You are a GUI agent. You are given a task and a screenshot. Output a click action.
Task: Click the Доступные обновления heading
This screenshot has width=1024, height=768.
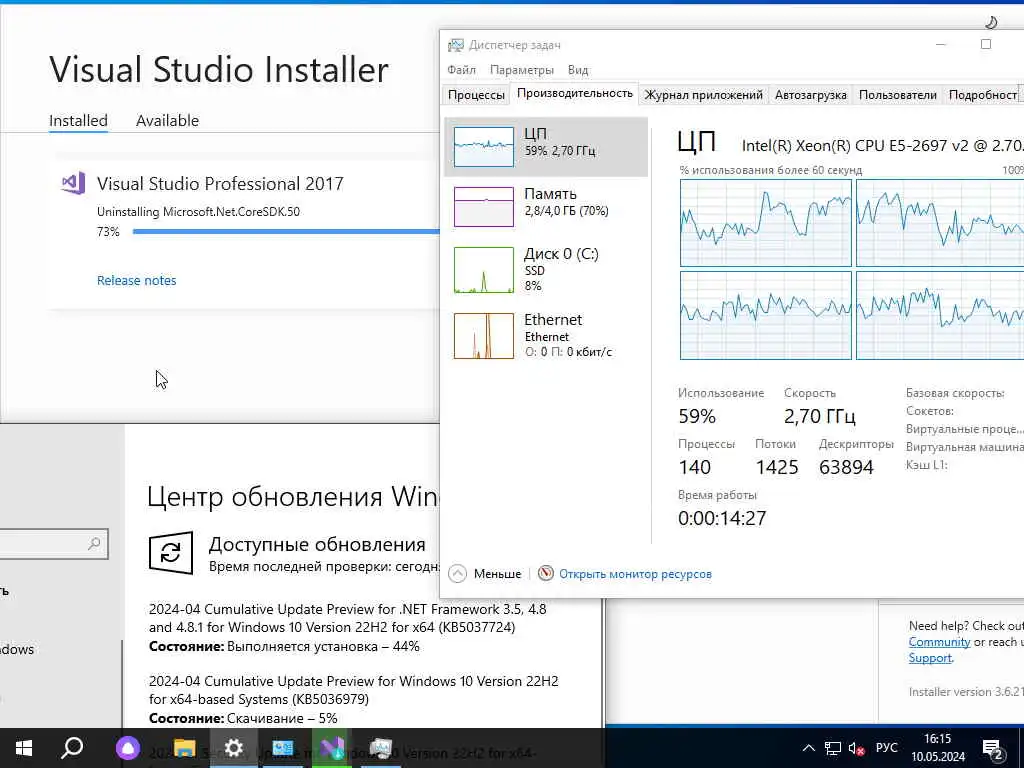tap(317, 544)
